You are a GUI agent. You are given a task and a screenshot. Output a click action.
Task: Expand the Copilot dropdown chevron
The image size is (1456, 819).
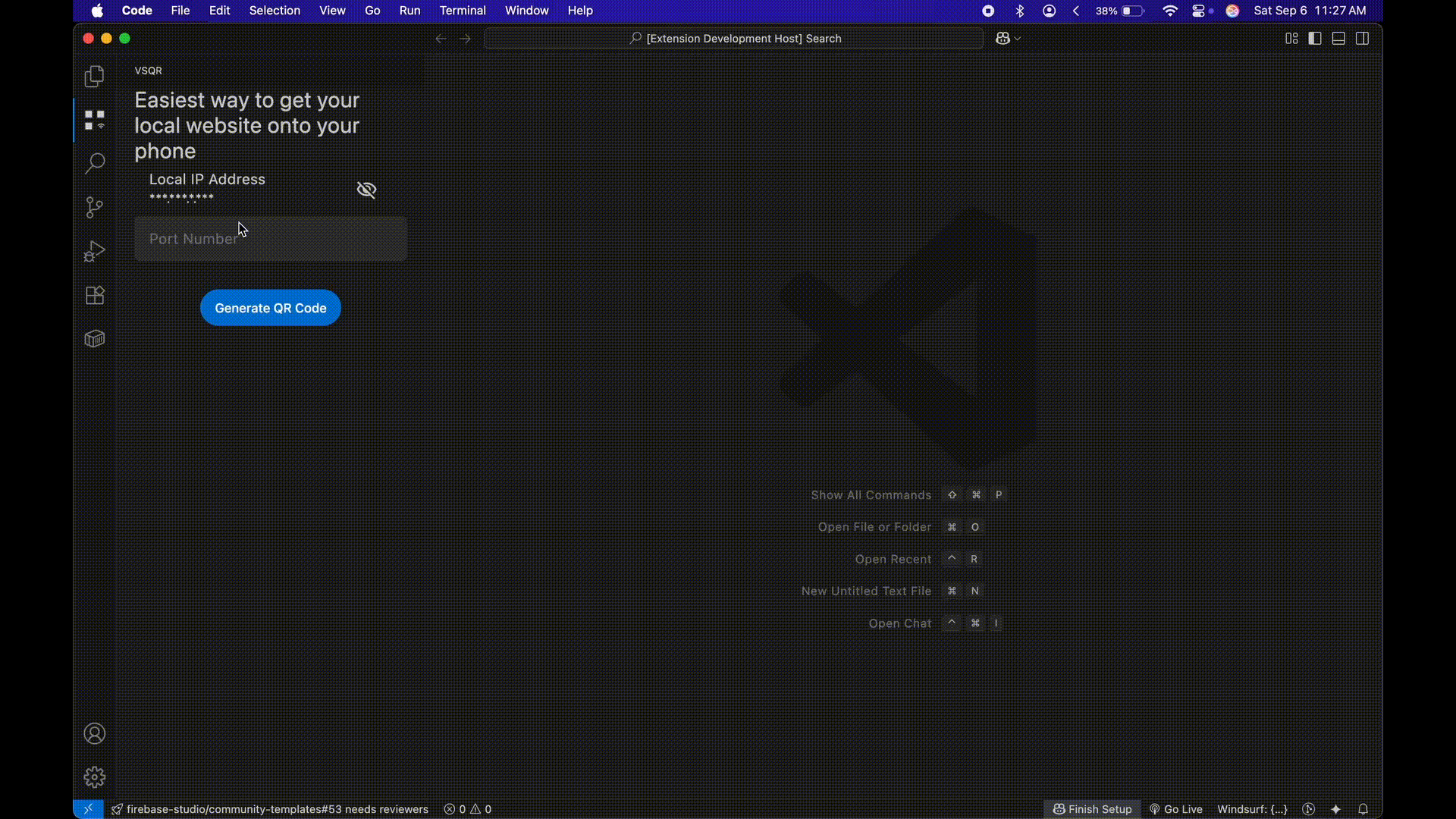pyautogui.click(x=1018, y=39)
